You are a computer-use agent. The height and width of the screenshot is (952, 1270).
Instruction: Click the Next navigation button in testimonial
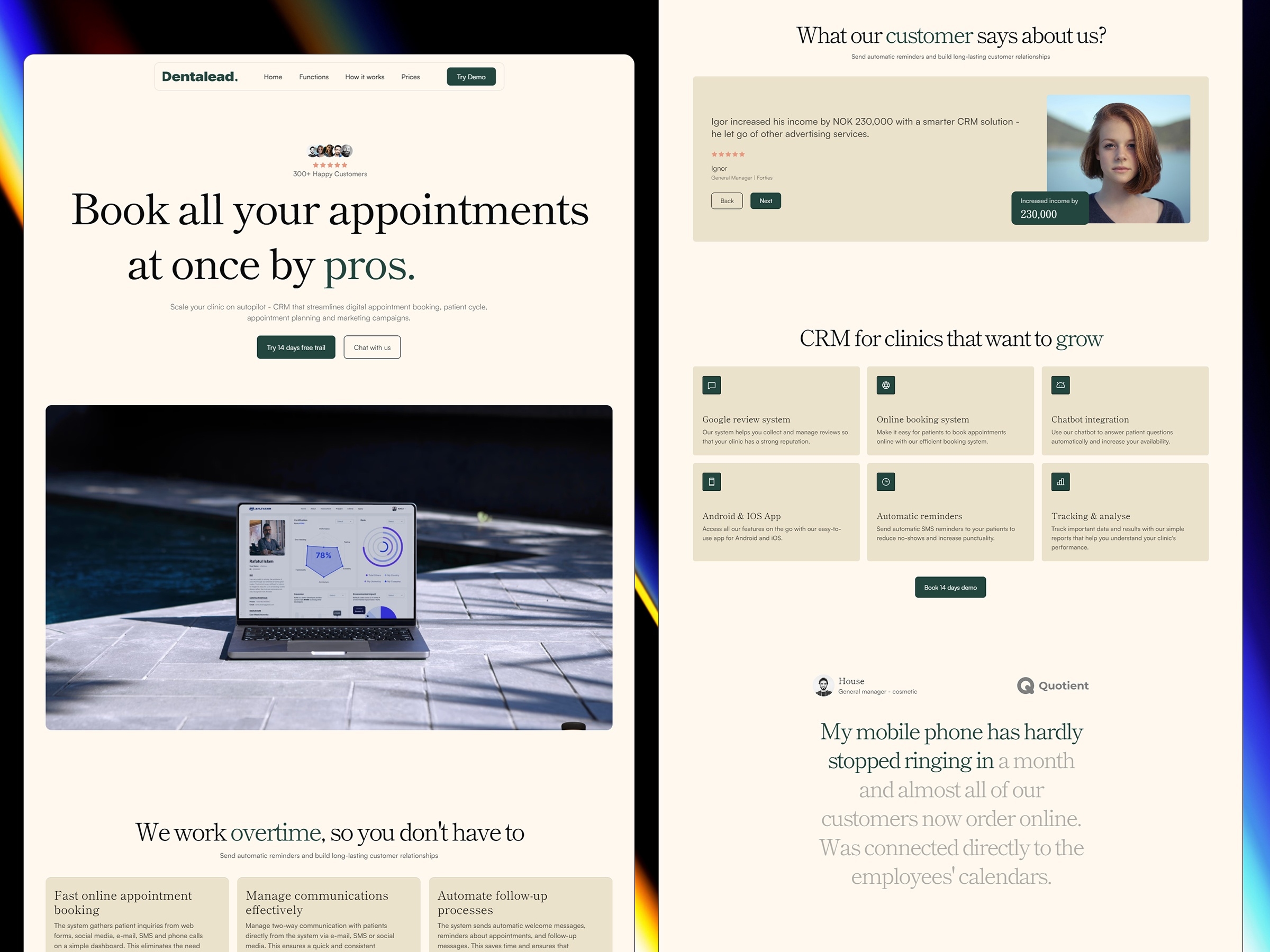(766, 200)
